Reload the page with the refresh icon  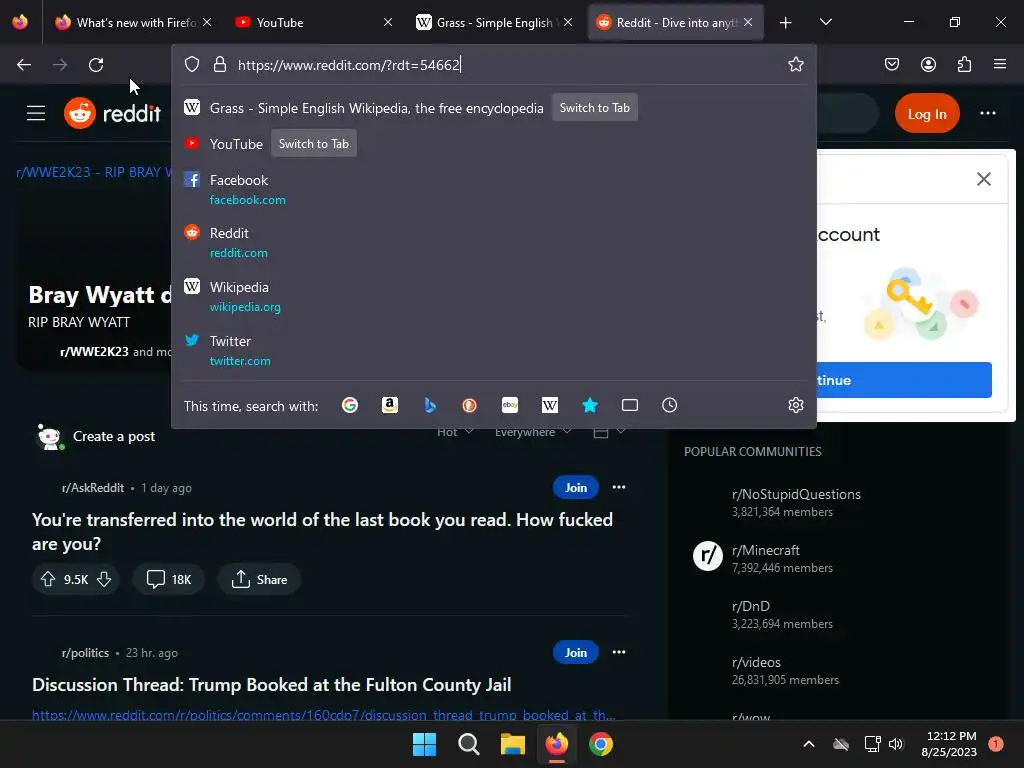96,65
